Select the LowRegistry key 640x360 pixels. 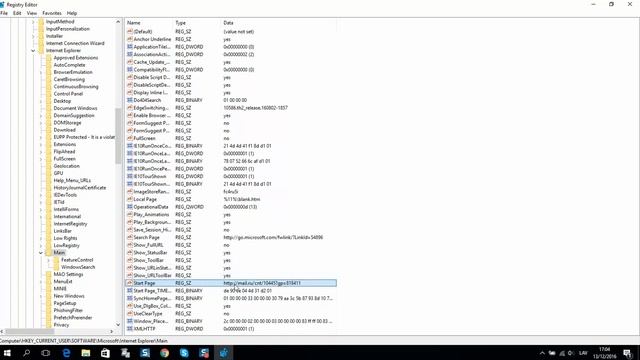[x=67, y=245]
